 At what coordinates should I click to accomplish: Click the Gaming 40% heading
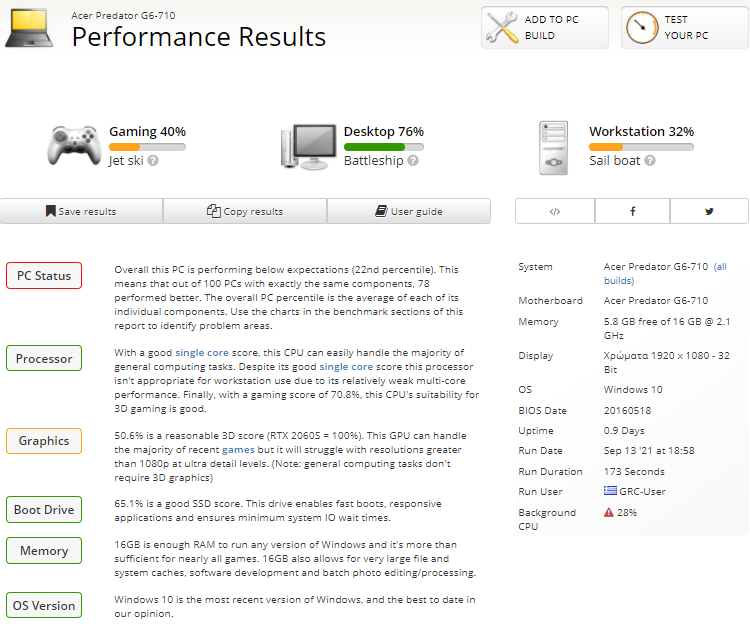click(x=147, y=131)
